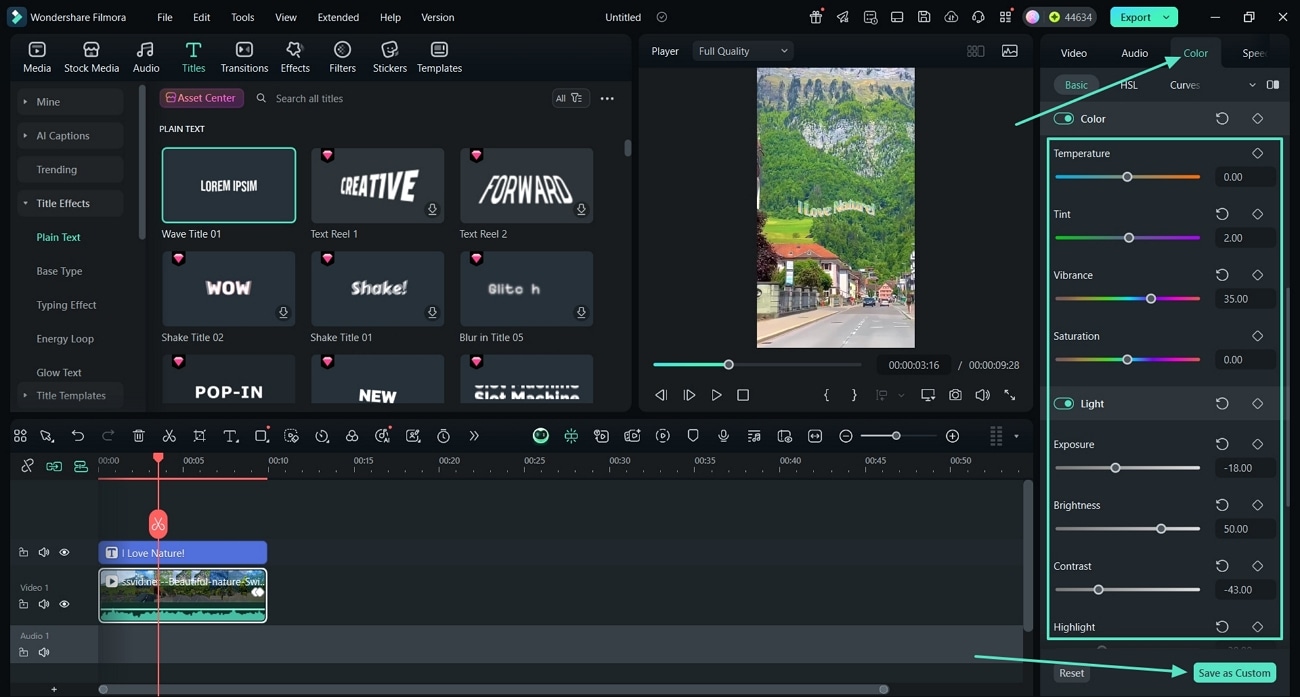Screen dimensions: 1300x697
Task: Open the Full Quality dropdown in the Player panel
Action: tap(742, 50)
